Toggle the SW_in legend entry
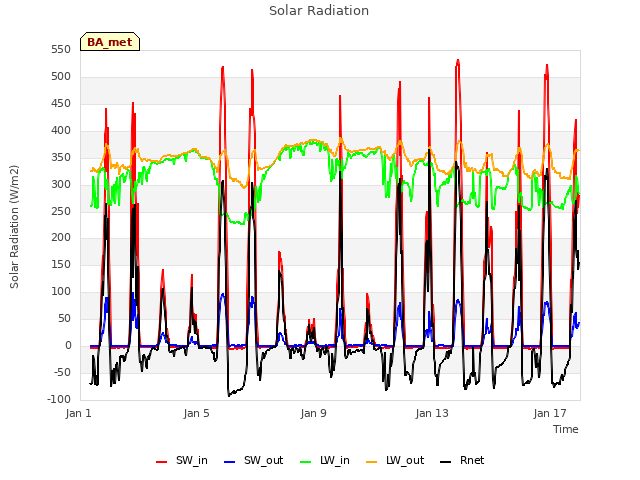This screenshot has width=640, height=480. 182,460
